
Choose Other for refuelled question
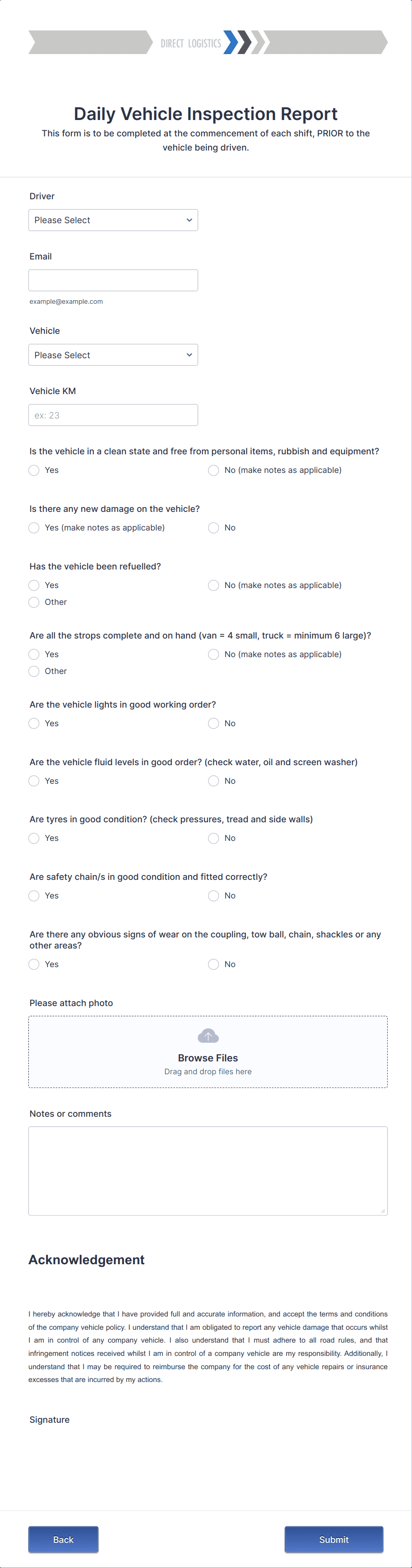coord(34,602)
